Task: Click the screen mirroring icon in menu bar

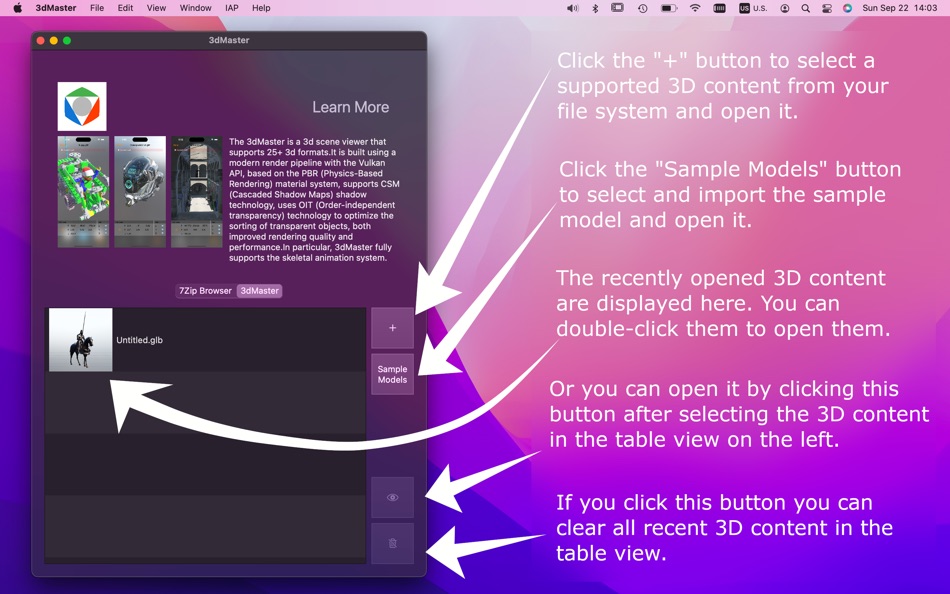Action: click(617, 8)
